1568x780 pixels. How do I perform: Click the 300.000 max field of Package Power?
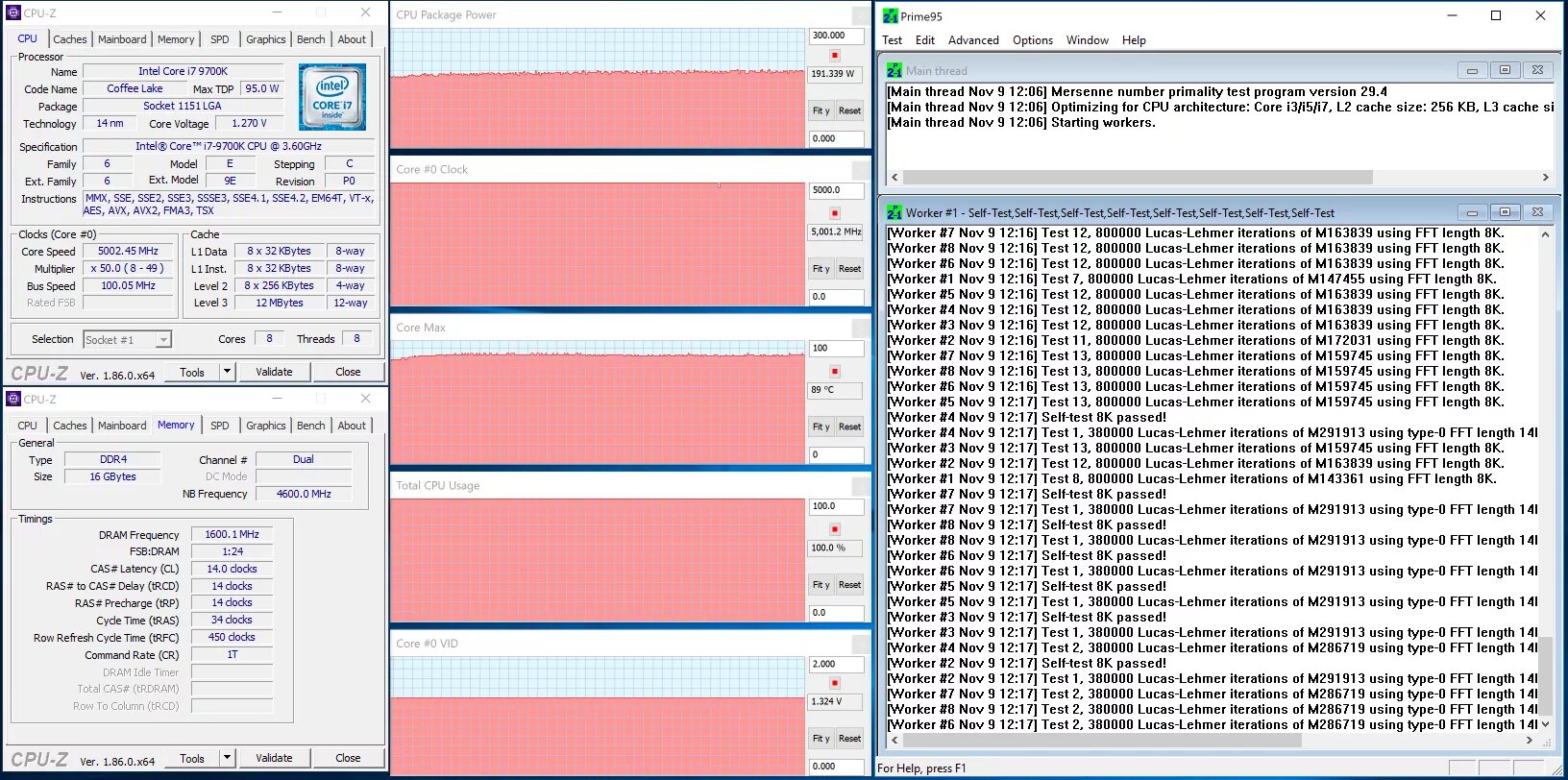pyautogui.click(x=837, y=36)
